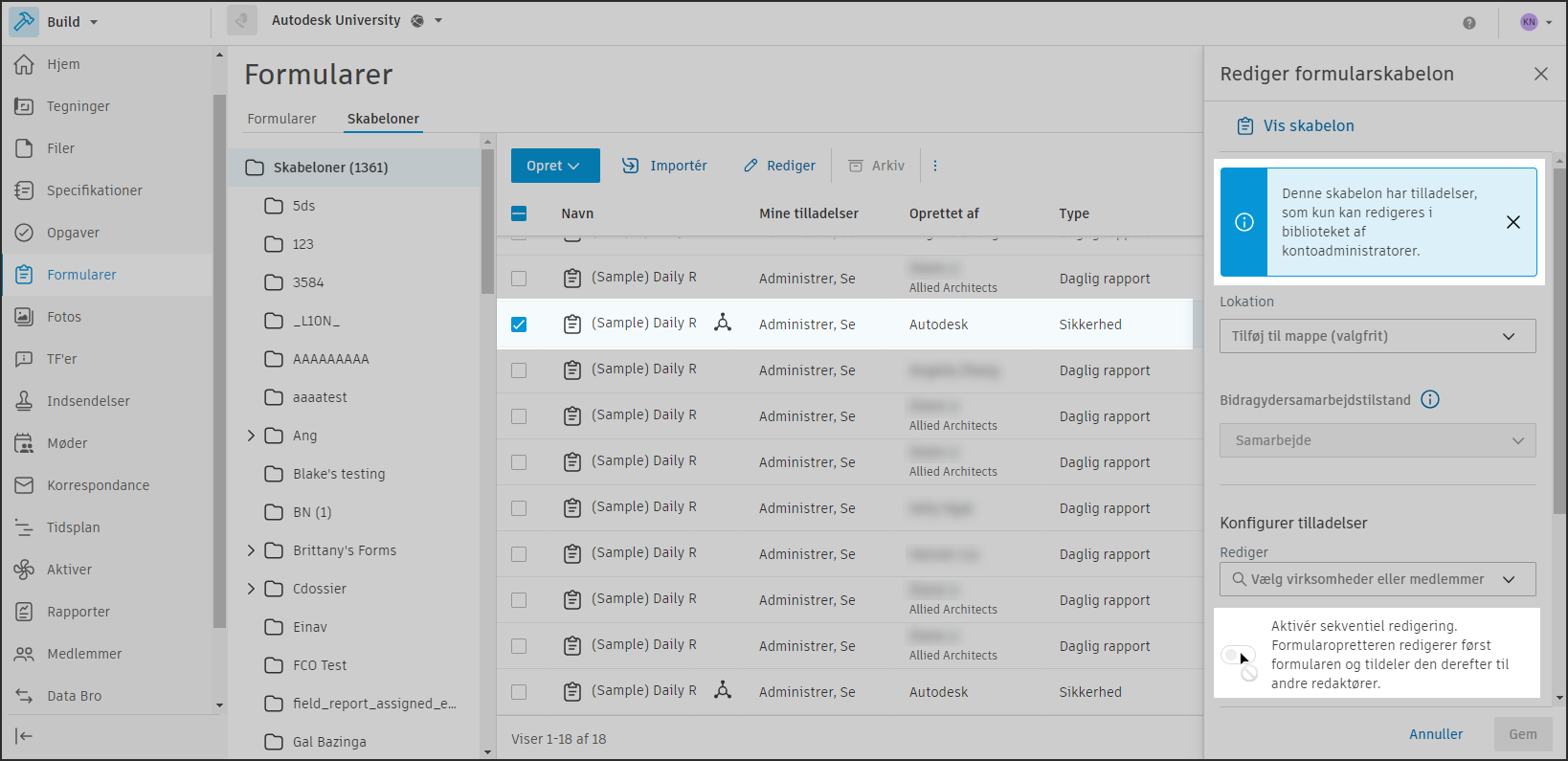This screenshot has width=1568, height=761.
Task: Click shared icon on Autodesk Sikkerhed selected row
Action: point(723,323)
